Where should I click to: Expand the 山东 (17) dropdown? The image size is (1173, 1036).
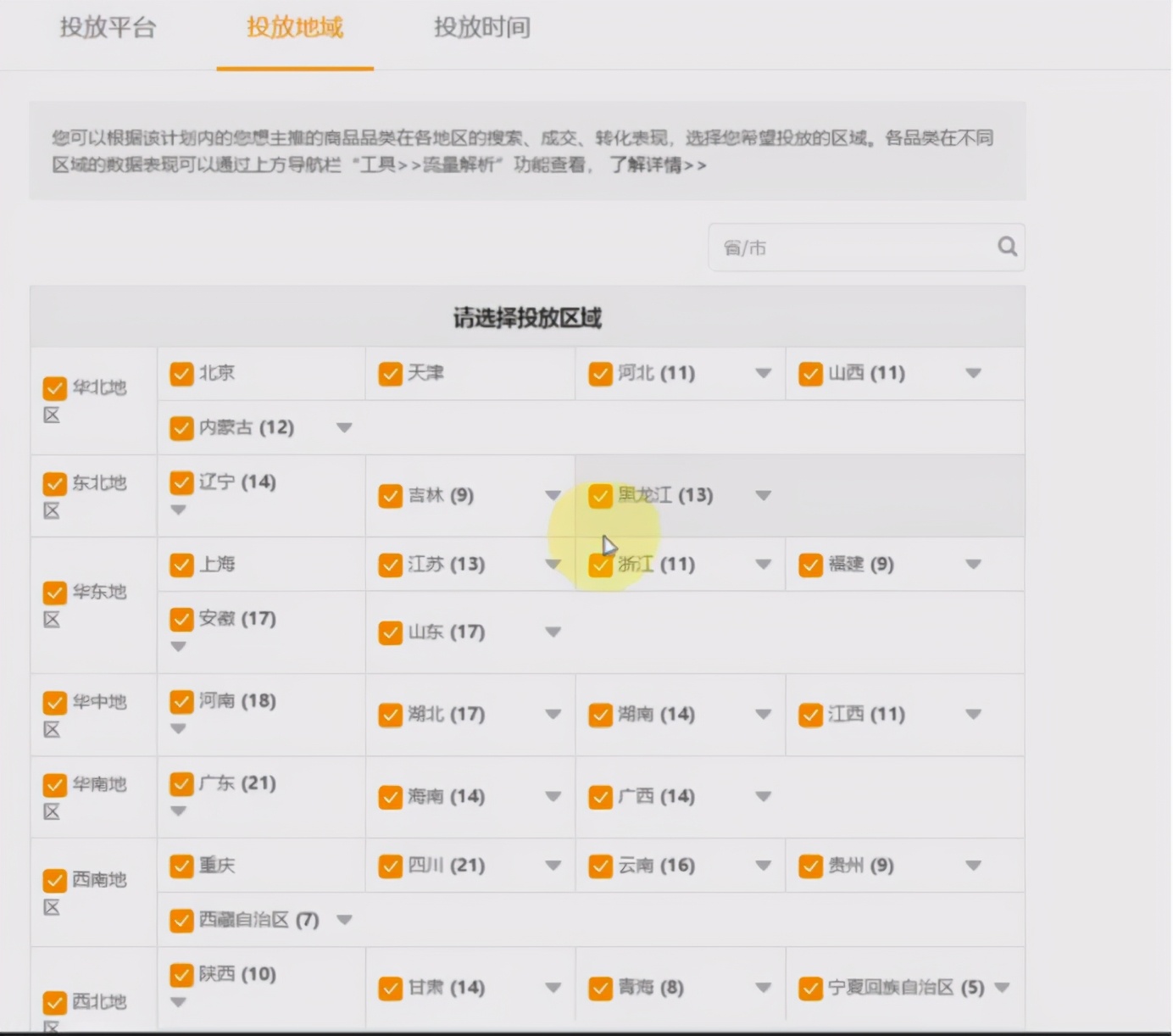tap(553, 632)
